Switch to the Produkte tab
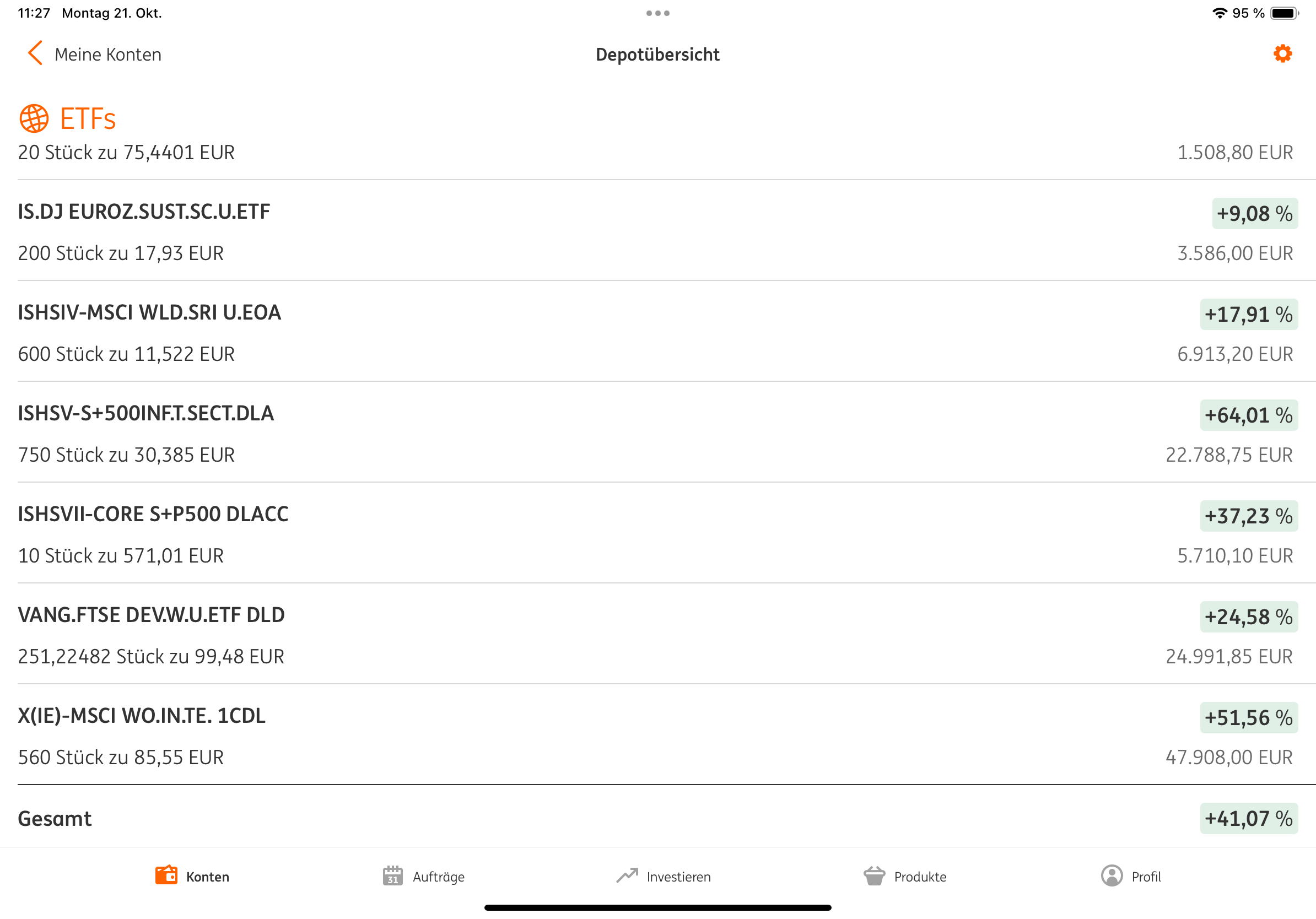The width and height of the screenshot is (1316, 919). (919, 877)
